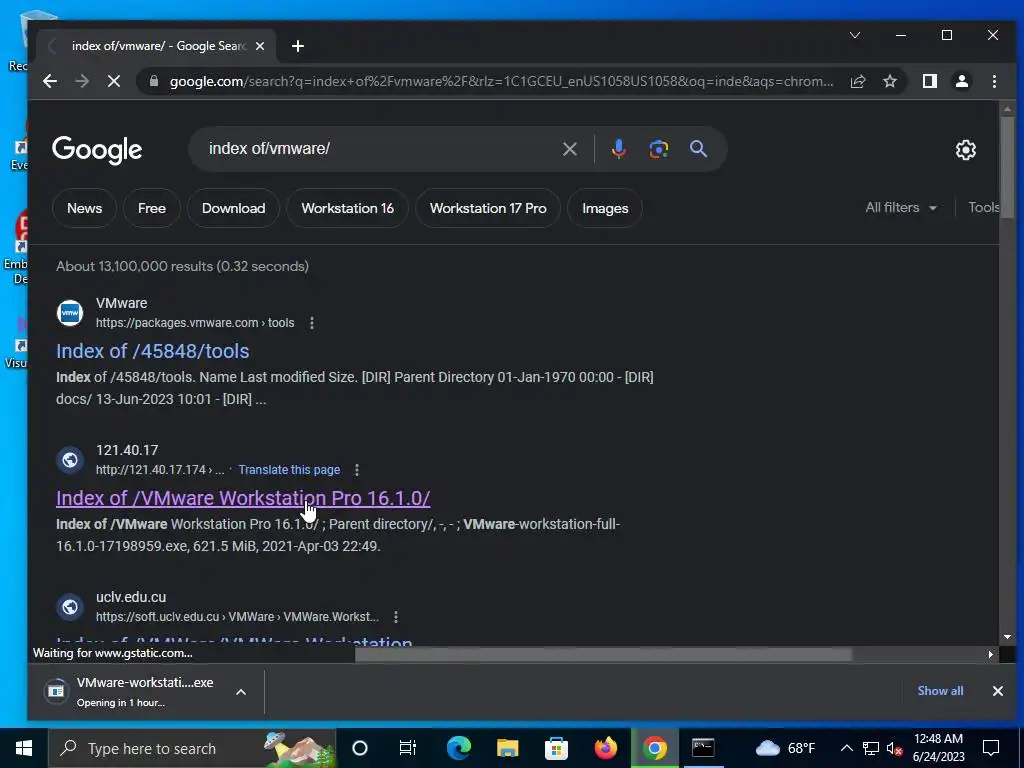Open the 12:48 AM taskbar clock
The image size is (1024, 768).
coord(938,748)
